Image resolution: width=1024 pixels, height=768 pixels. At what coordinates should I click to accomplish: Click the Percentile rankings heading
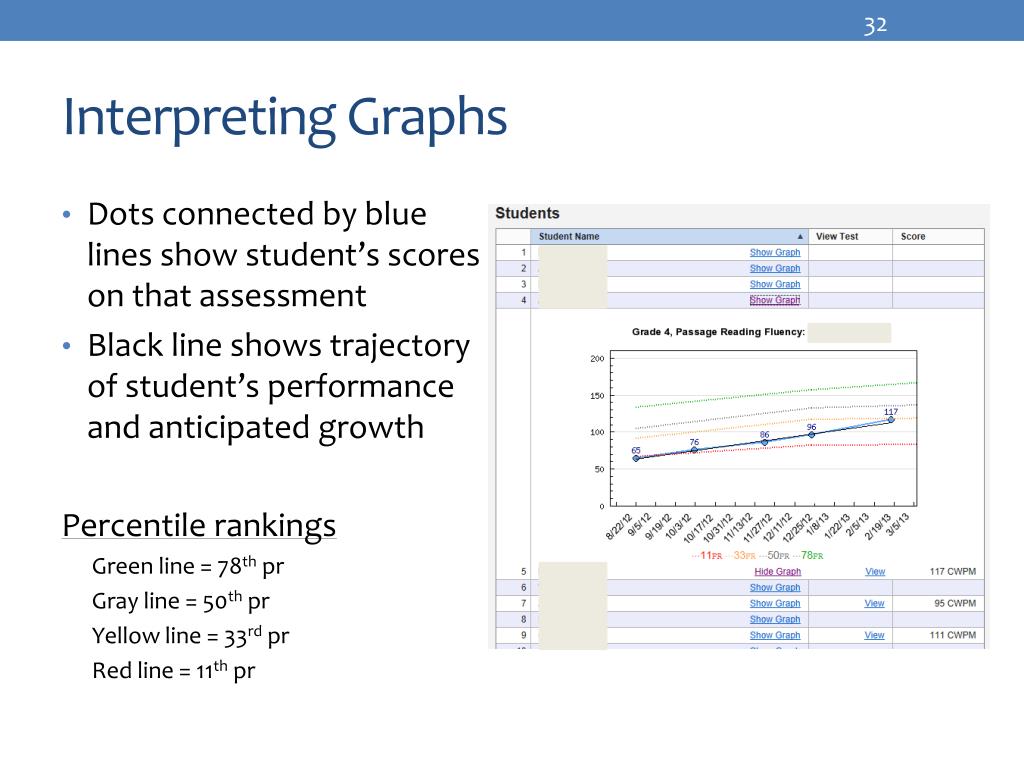click(199, 526)
